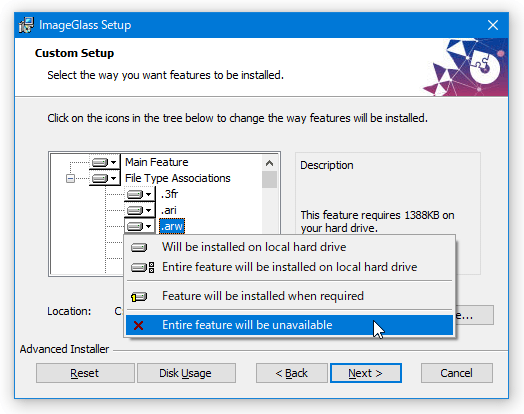Screen dimensions: 524x414
Task: Click the Reset button
Action: click(x=85, y=373)
